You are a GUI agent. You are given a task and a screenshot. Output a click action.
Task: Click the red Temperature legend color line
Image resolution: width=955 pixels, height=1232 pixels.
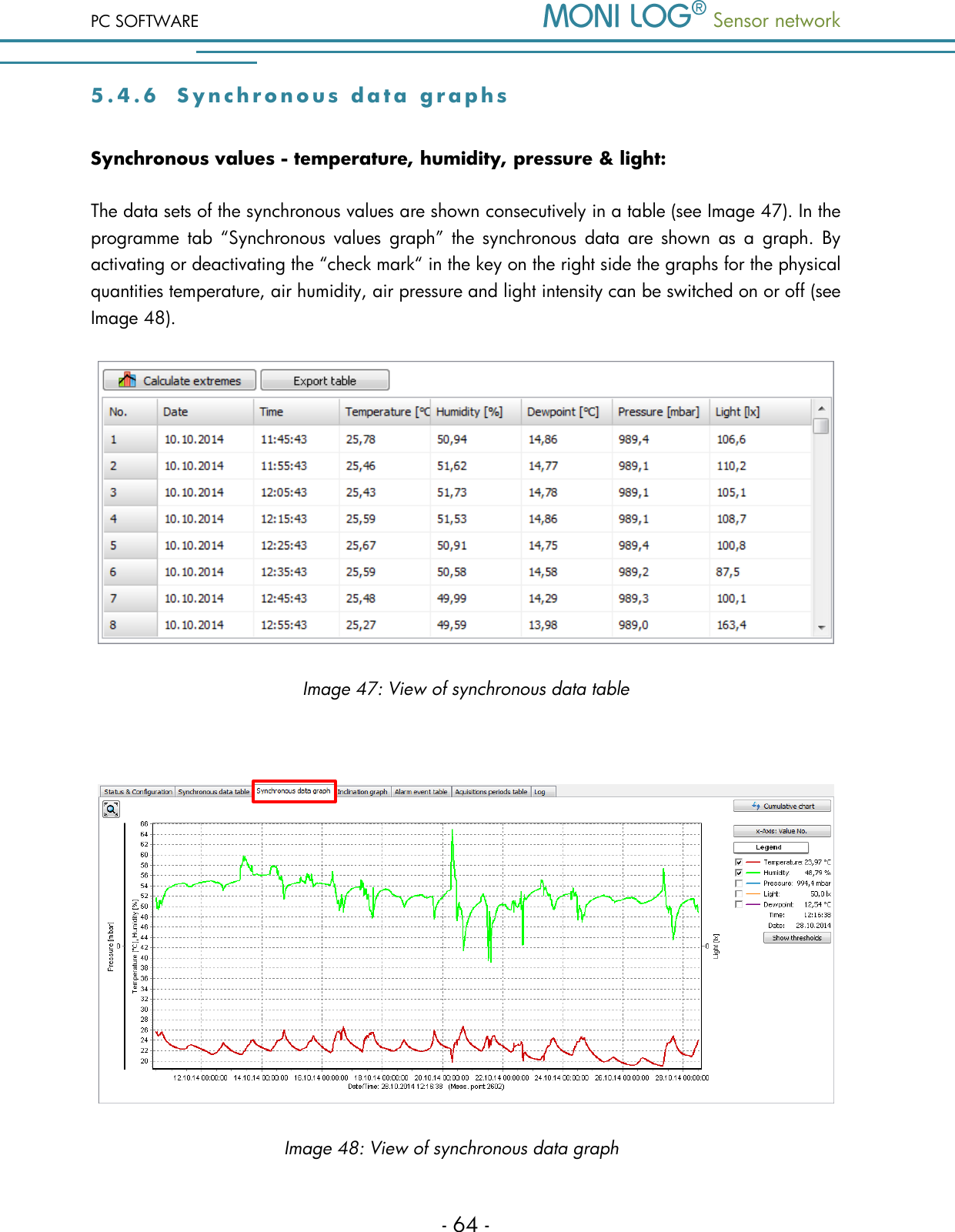coord(753,863)
